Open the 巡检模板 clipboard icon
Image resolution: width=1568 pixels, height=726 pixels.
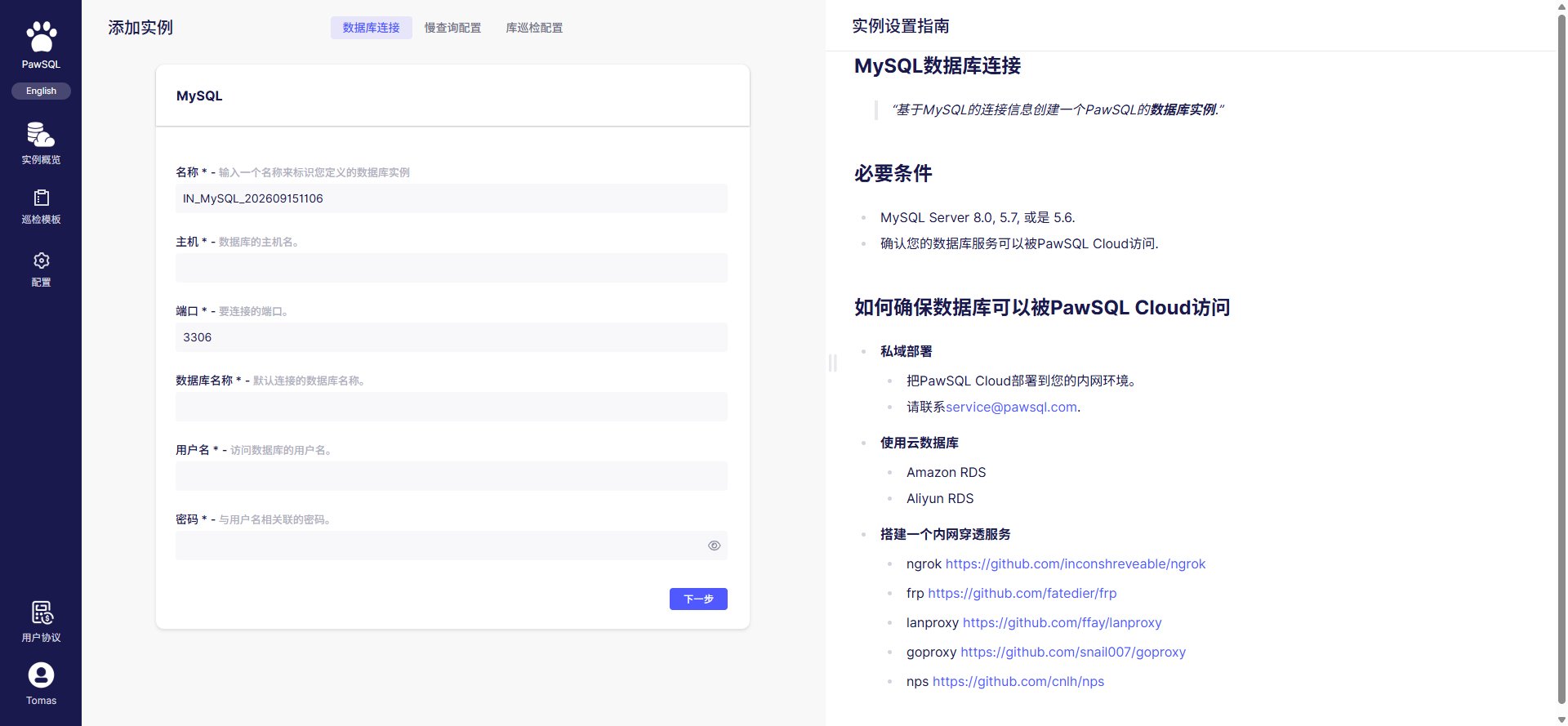click(41, 198)
